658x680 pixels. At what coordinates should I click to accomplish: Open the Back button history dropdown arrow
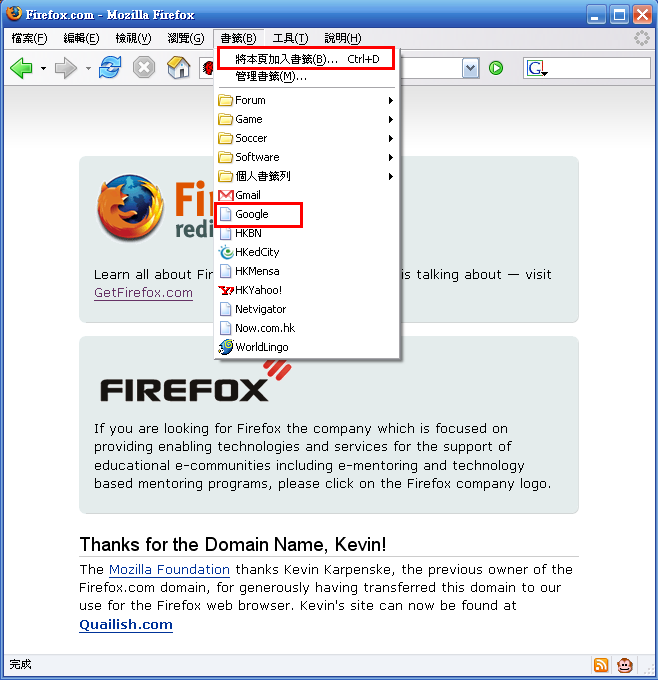43,69
